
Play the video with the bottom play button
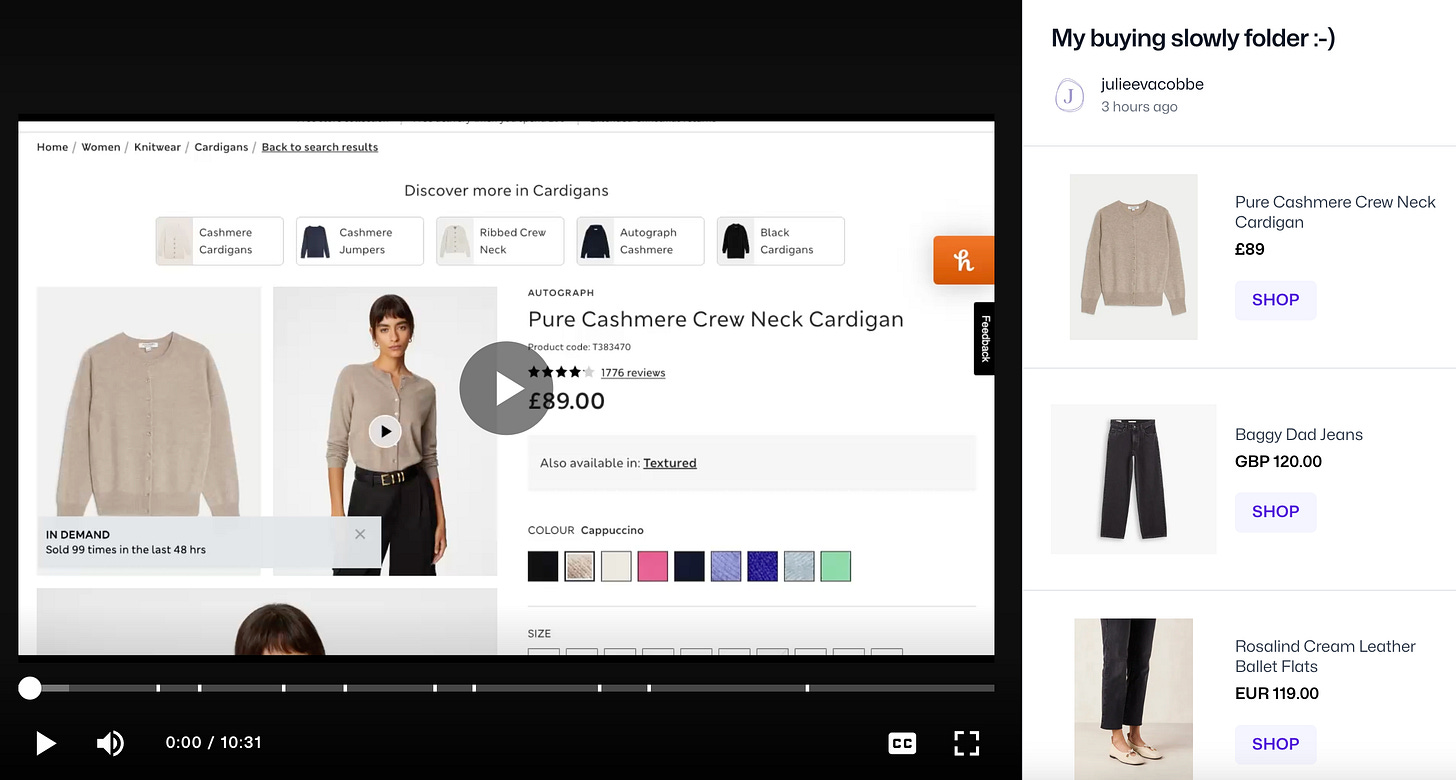pyautogui.click(x=45, y=743)
